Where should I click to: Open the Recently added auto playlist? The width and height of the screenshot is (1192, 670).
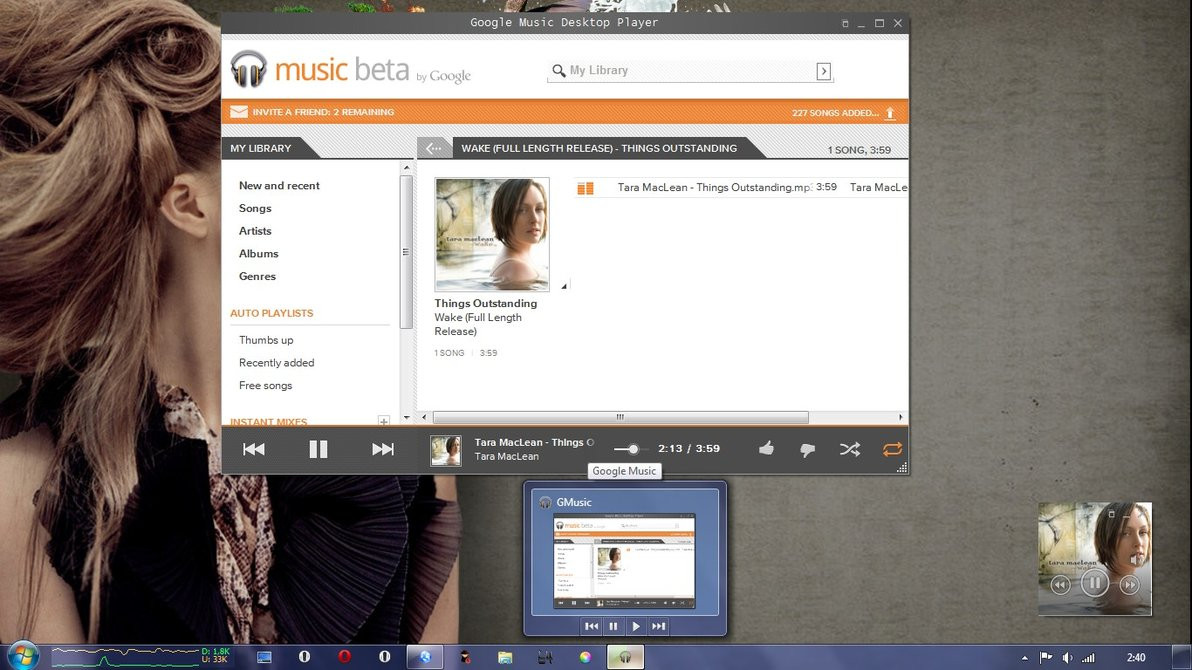coord(276,363)
